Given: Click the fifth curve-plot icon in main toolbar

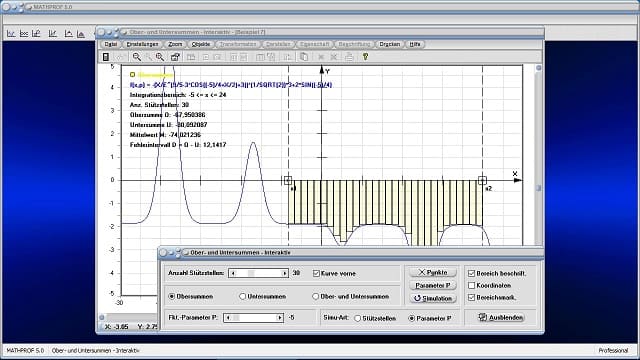Looking at the screenshot, I should point(69,34).
